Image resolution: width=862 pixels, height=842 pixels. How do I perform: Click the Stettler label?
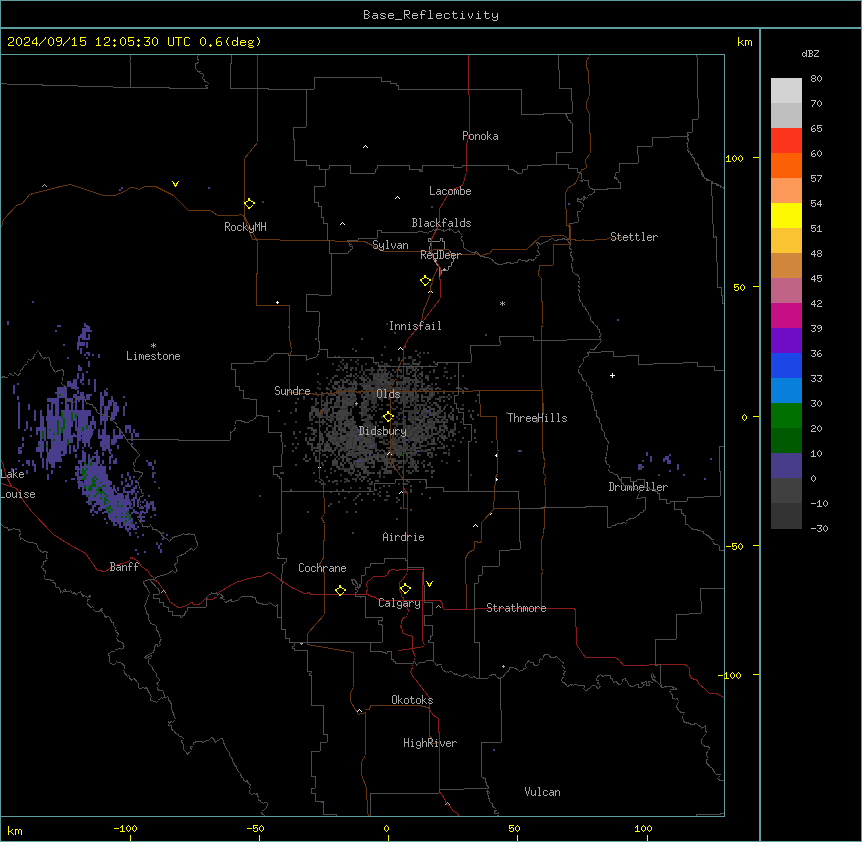coord(634,237)
